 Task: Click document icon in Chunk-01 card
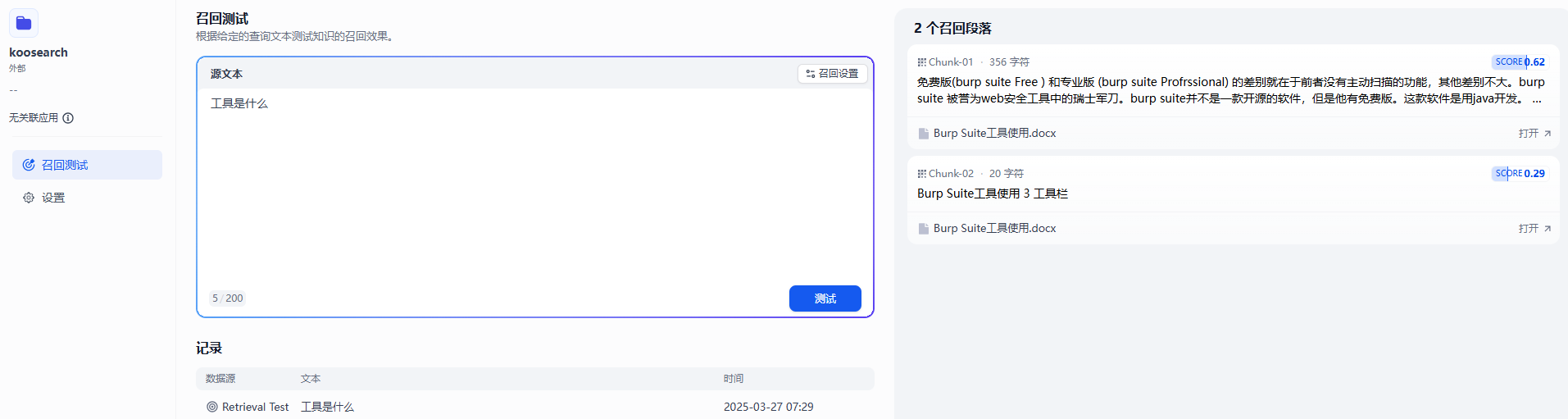point(924,134)
